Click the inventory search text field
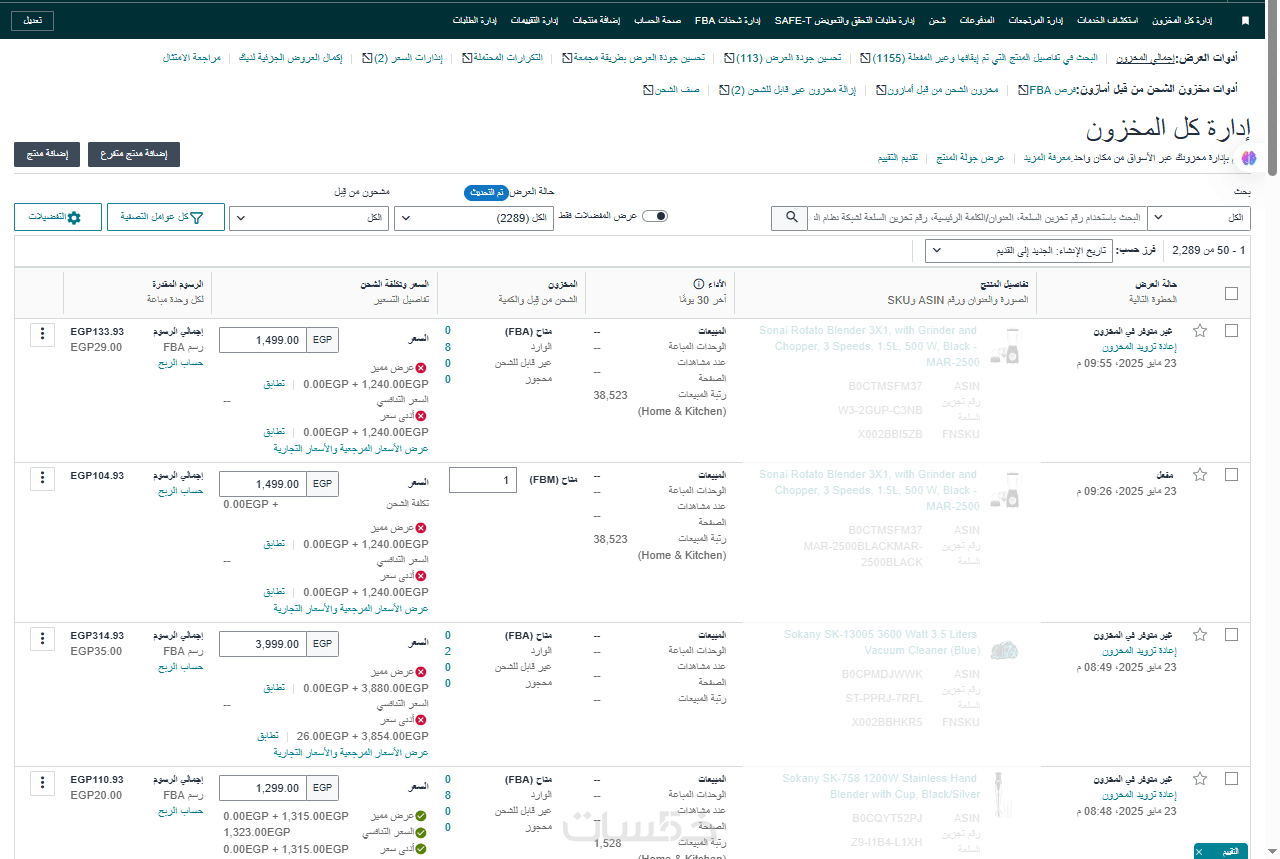1280x859 pixels. (x=976, y=217)
